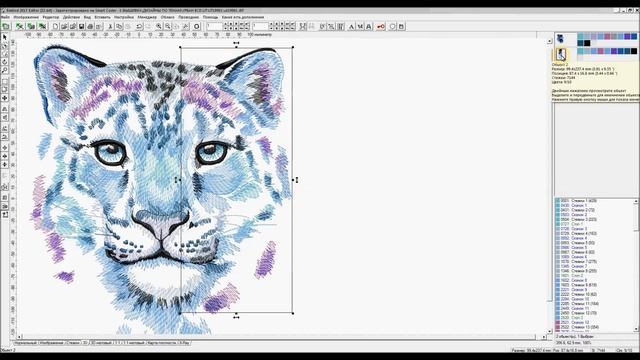Click canvas horizontal scrollbar right arrow
Screen dimensions: 640x360
tap(544, 337)
